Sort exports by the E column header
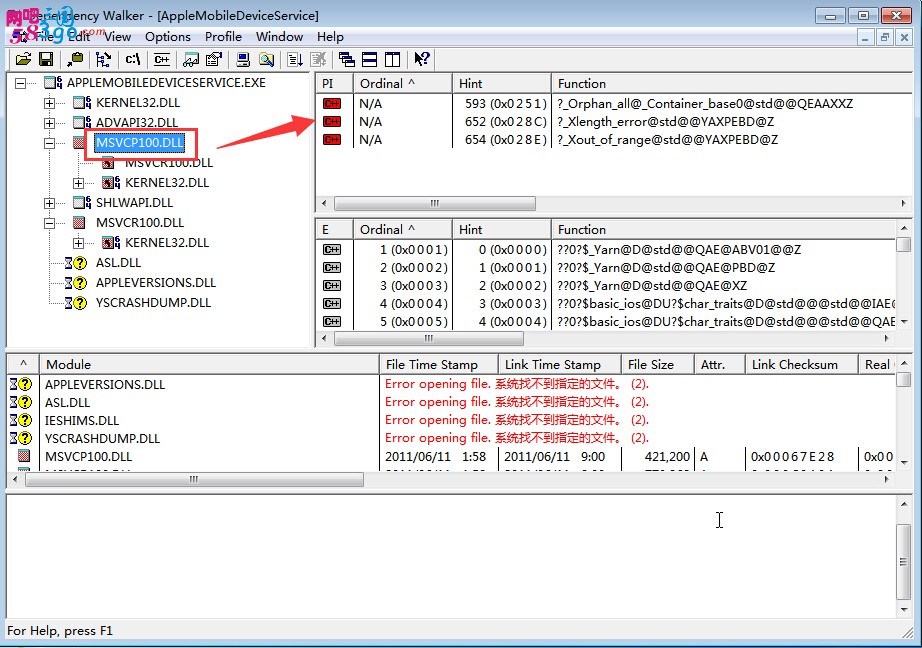This screenshot has height=648, width=922. point(334,229)
